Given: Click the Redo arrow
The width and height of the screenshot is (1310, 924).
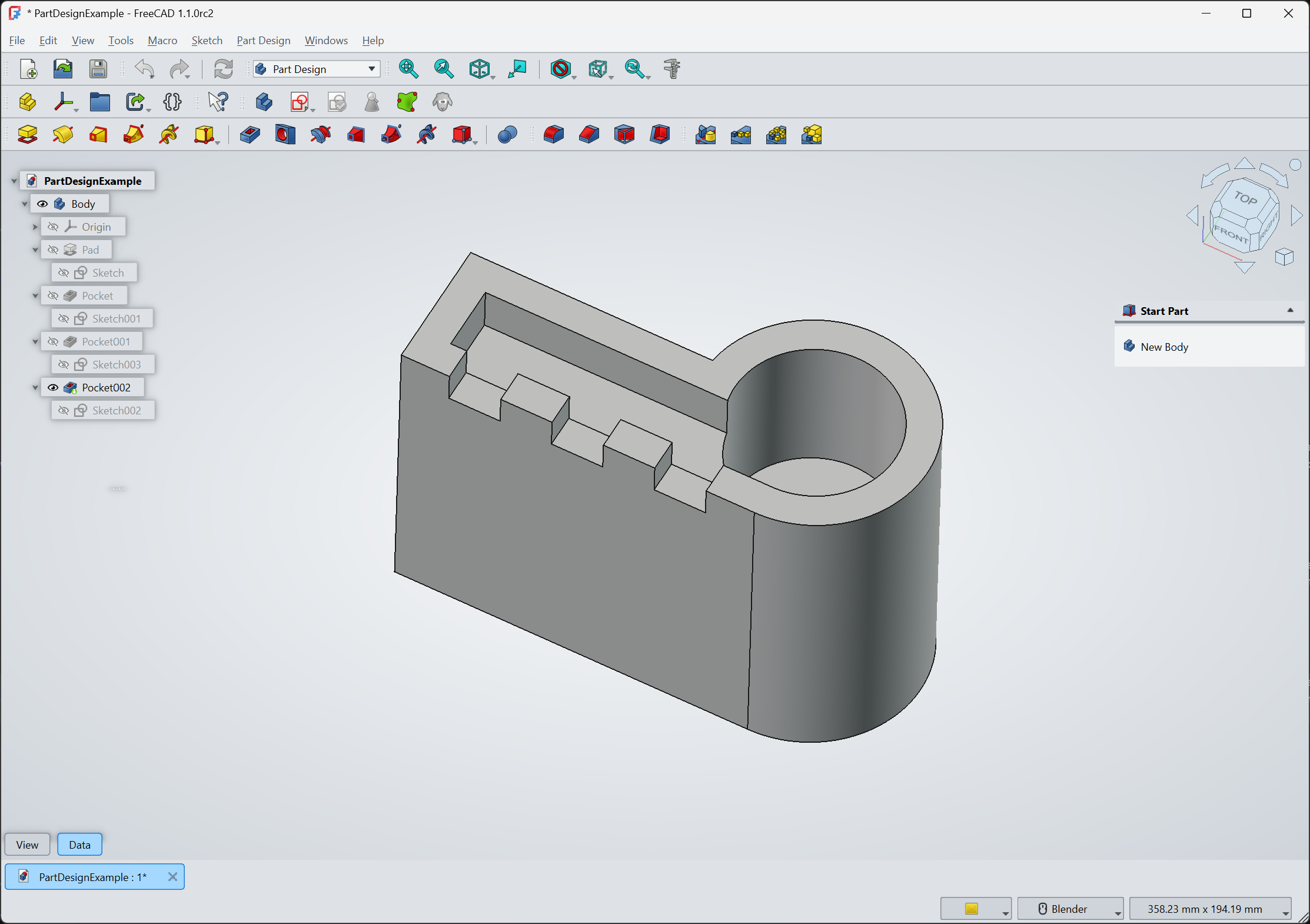Looking at the screenshot, I should (179, 69).
